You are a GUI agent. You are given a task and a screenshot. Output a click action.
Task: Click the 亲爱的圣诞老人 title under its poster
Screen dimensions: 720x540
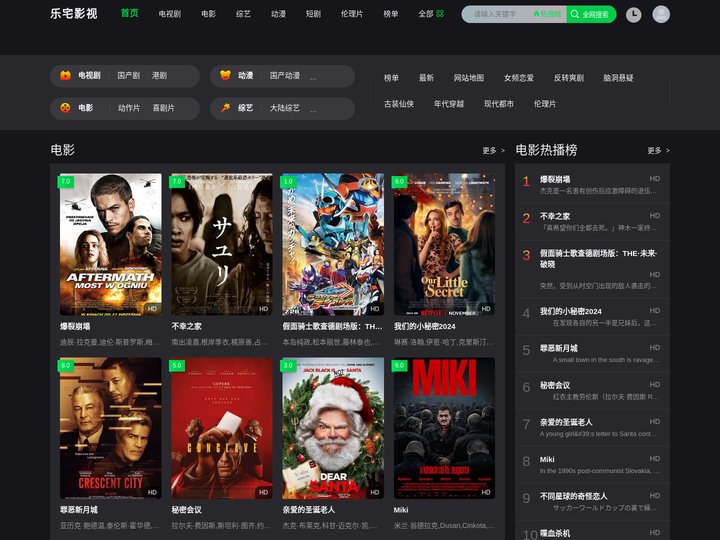point(309,510)
